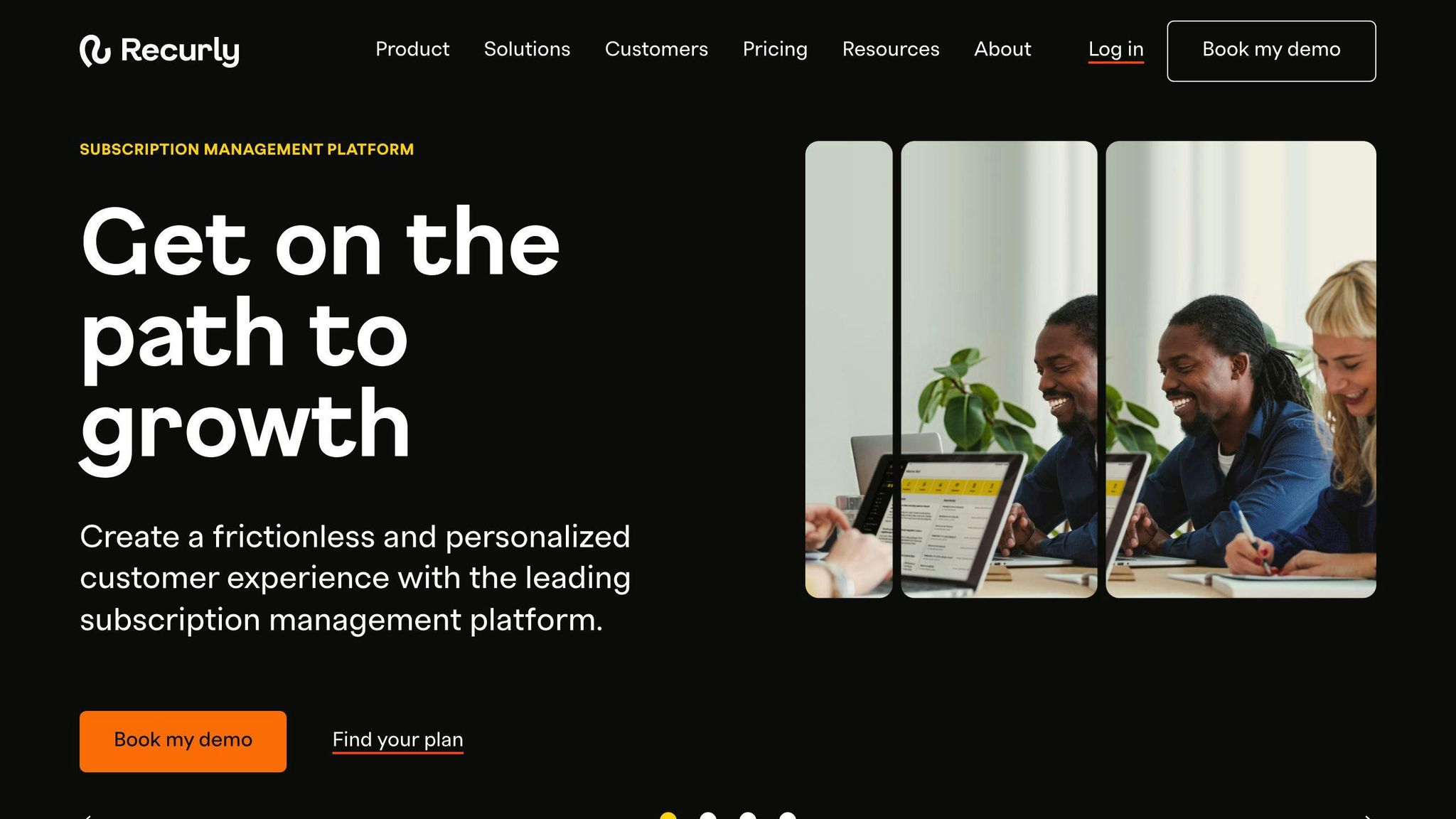Click the orange Book my demo button
Screen dimensions: 1456x819
183,742
